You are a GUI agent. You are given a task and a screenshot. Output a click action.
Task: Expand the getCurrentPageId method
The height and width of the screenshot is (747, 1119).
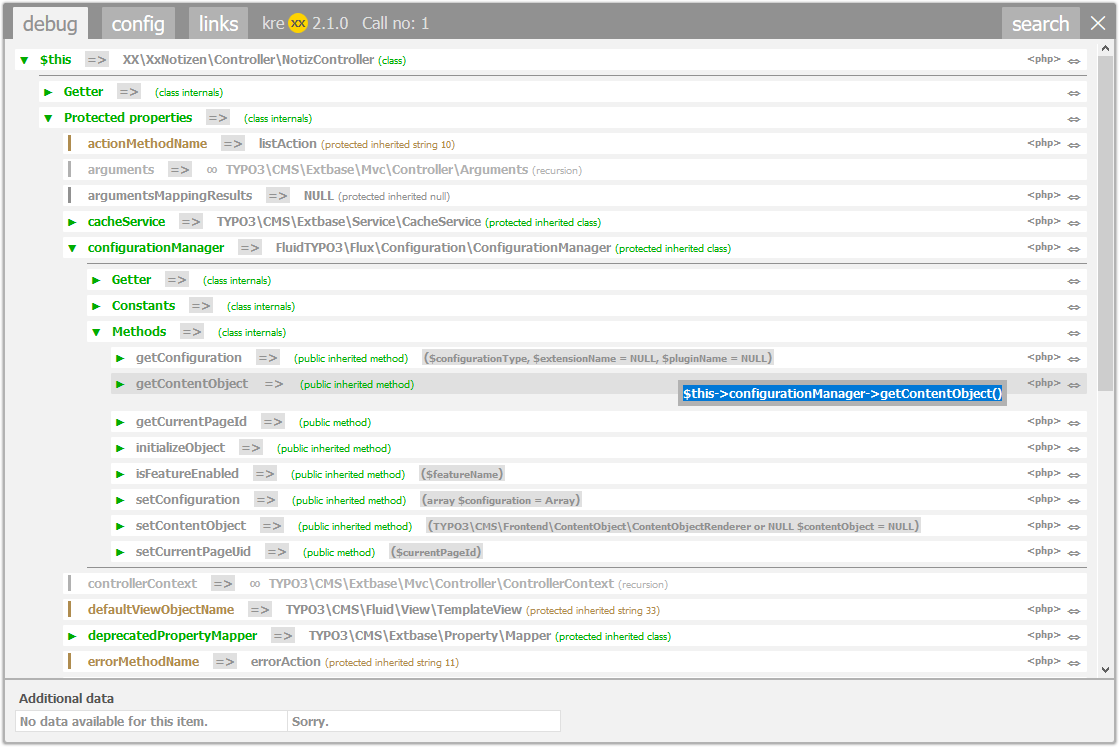pyautogui.click(x=121, y=422)
